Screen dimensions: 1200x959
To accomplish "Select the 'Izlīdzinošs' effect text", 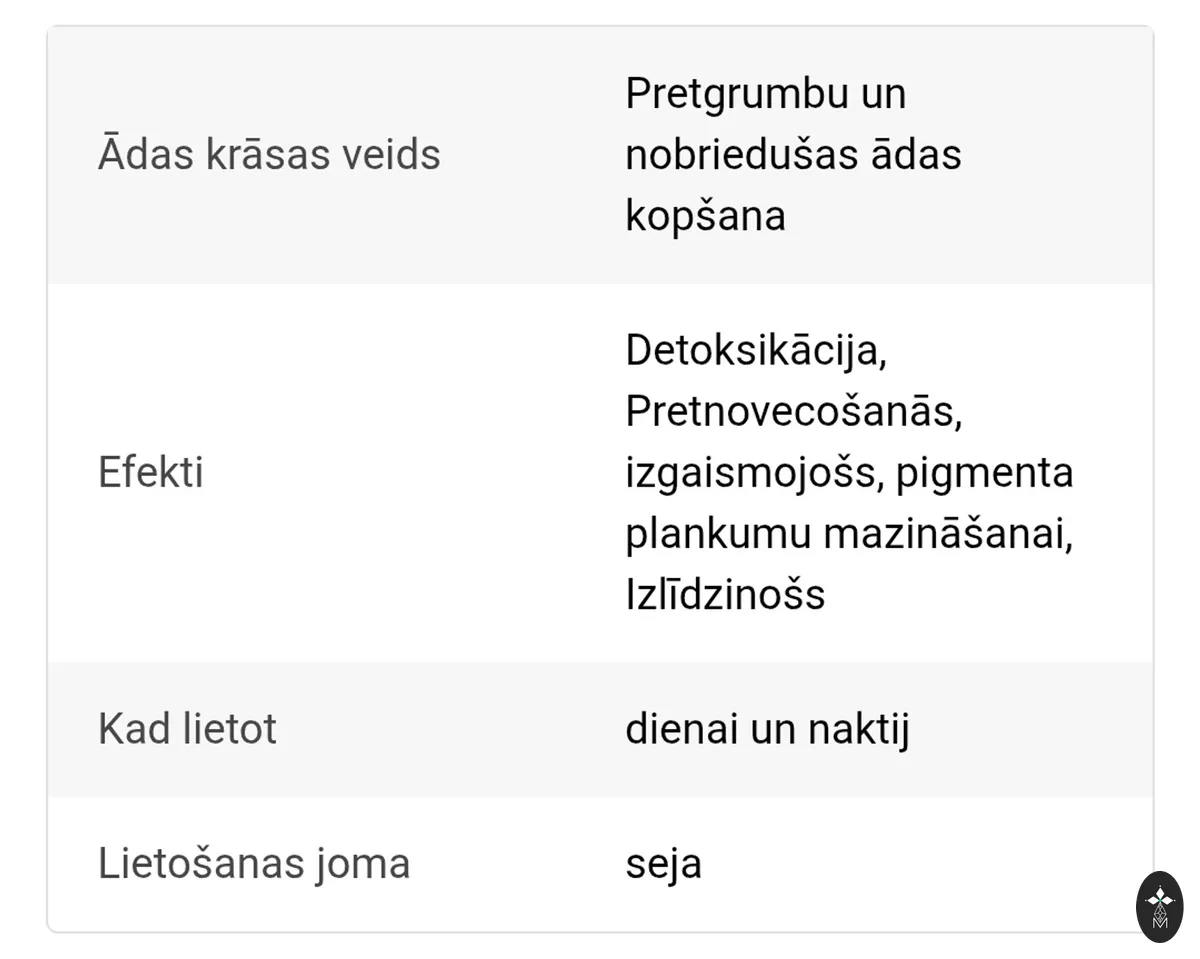I will pos(725,594).
